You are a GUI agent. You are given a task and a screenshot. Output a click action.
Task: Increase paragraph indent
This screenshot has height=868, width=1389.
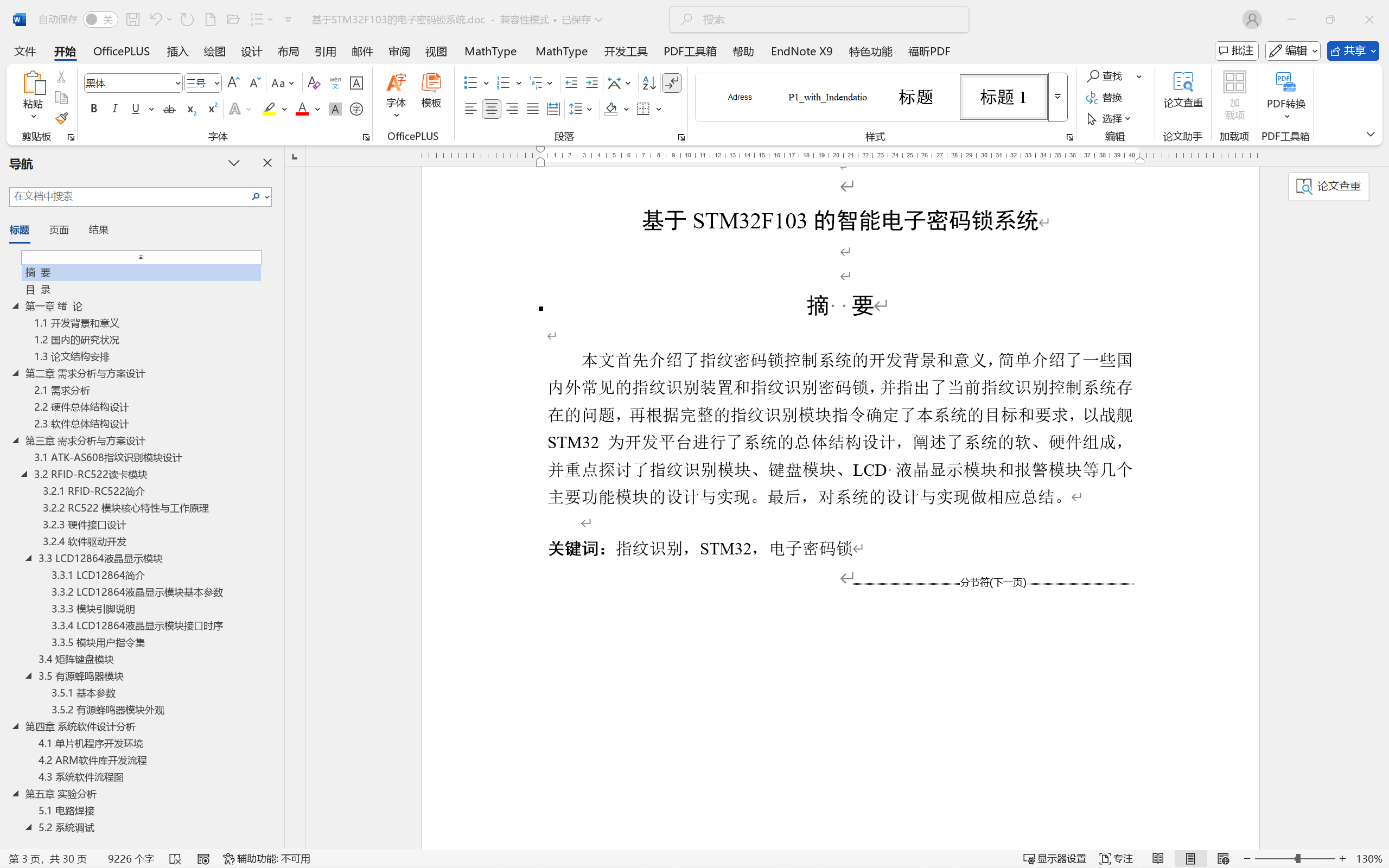(592, 83)
